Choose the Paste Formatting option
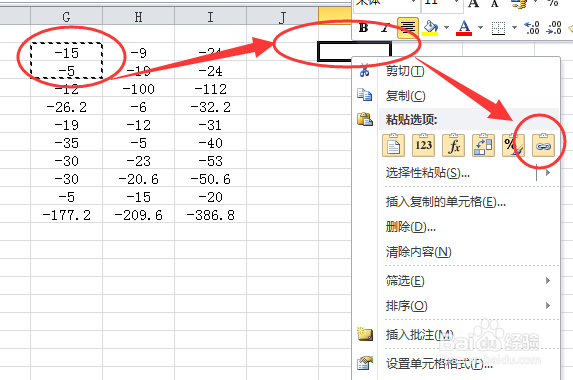Image resolution: width=573 pixels, height=380 pixels. (513, 145)
